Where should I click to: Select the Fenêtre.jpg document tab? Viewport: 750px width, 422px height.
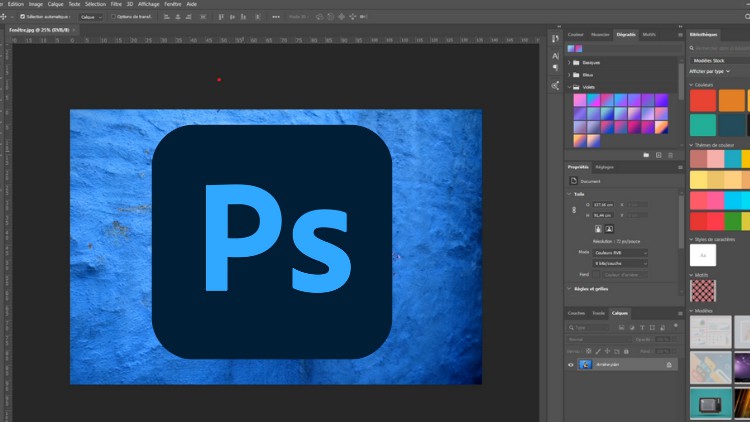(39, 30)
